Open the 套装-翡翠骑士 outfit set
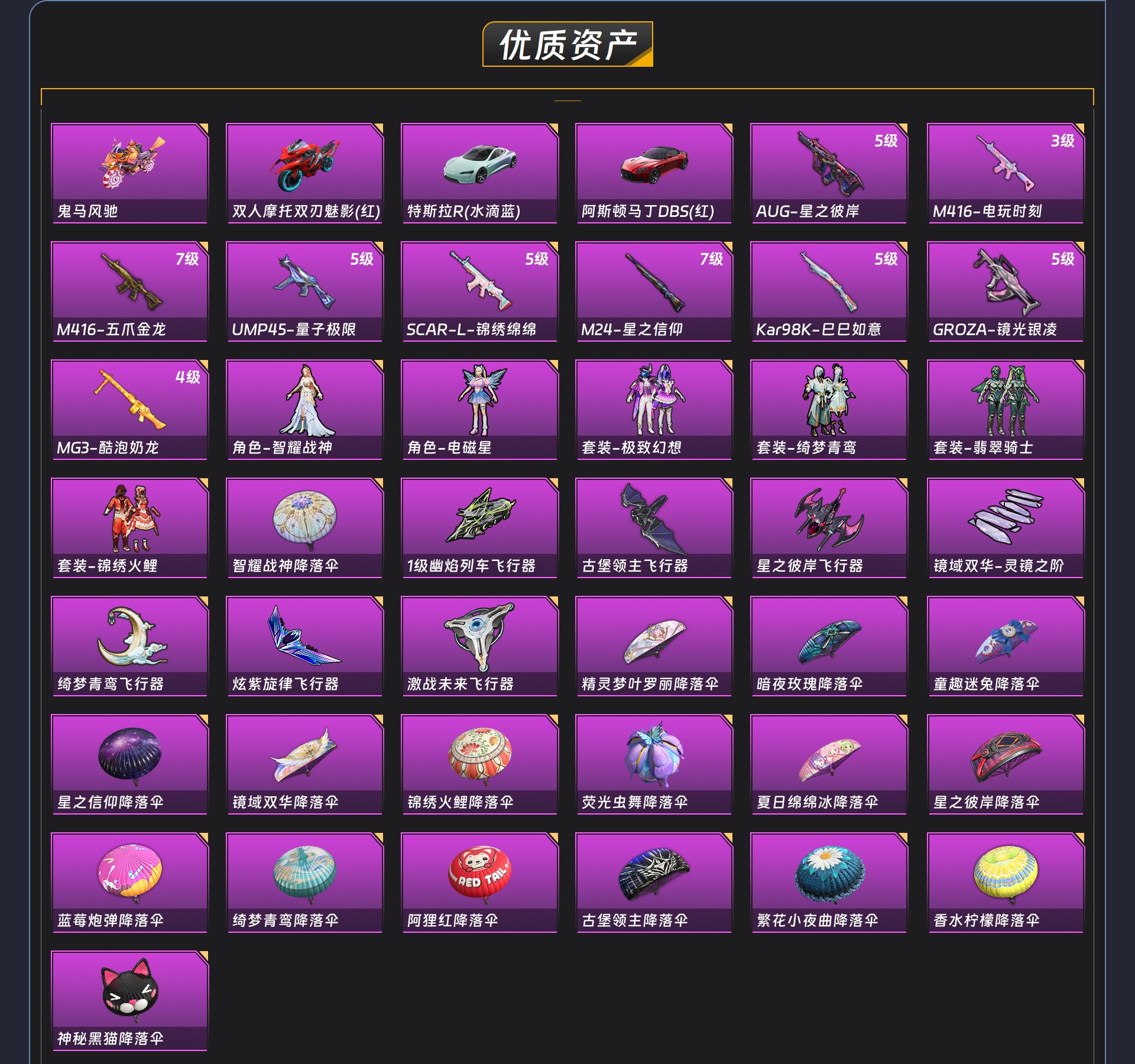1135x1064 pixels. [1006, 410]
